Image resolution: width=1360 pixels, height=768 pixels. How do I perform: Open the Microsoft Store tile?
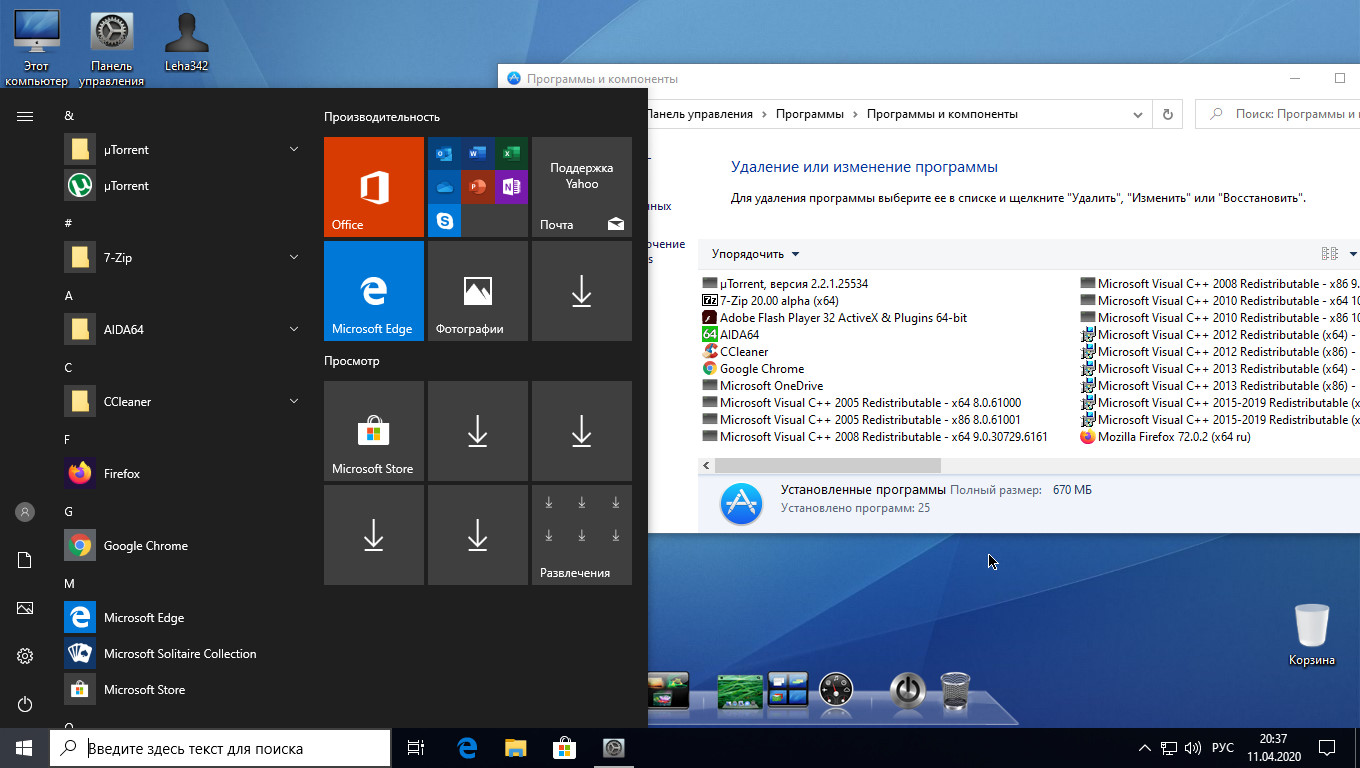374,431
